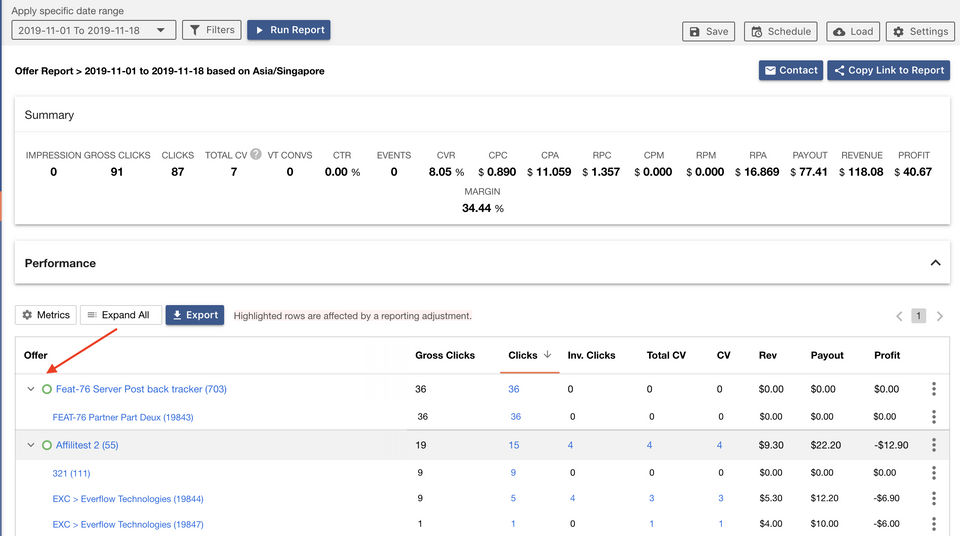Export the report table

coord(194,315)
